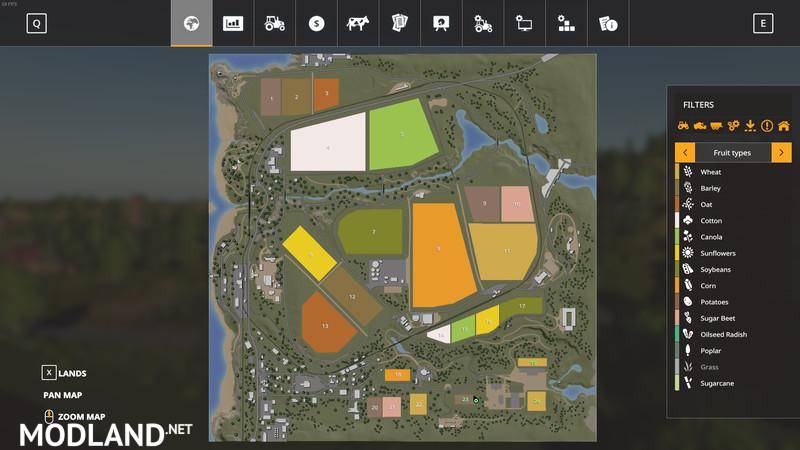The width and height of the screenshot is (800, 450).
Task: Click the E next-page key button
Action: pyautogui.click(x=763, y=23)
